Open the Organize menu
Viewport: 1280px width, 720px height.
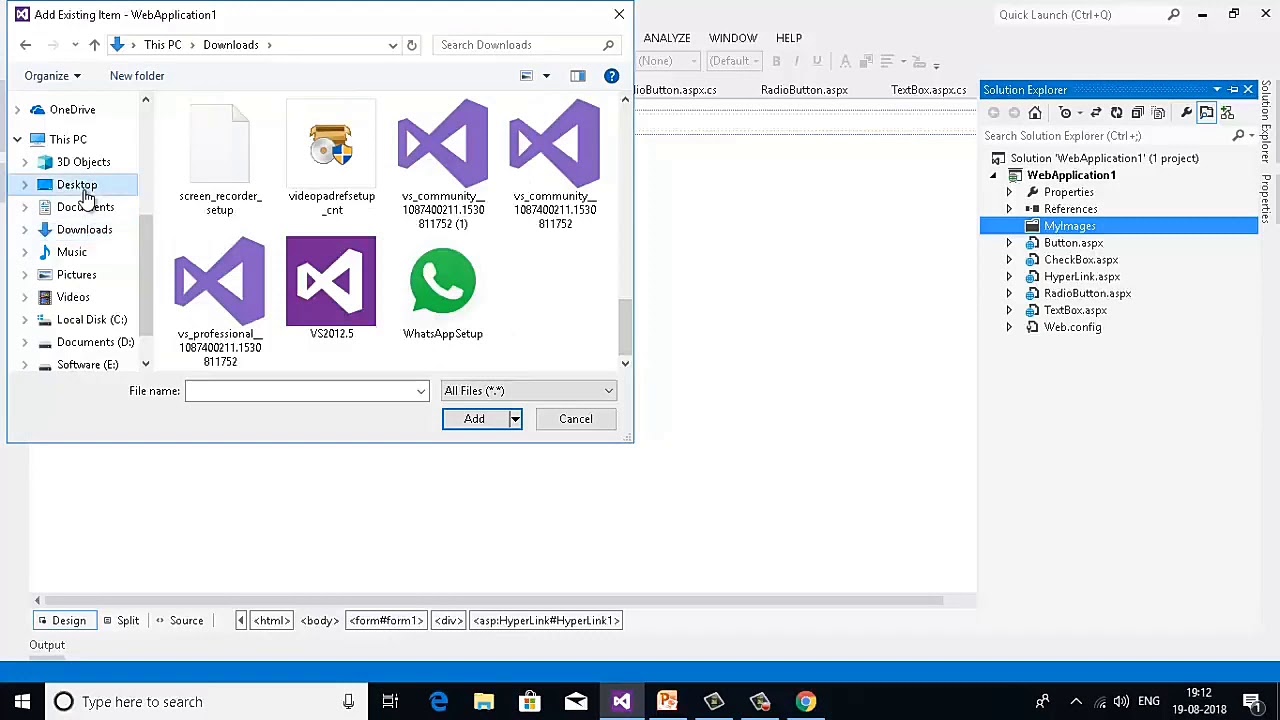[52, 76]
